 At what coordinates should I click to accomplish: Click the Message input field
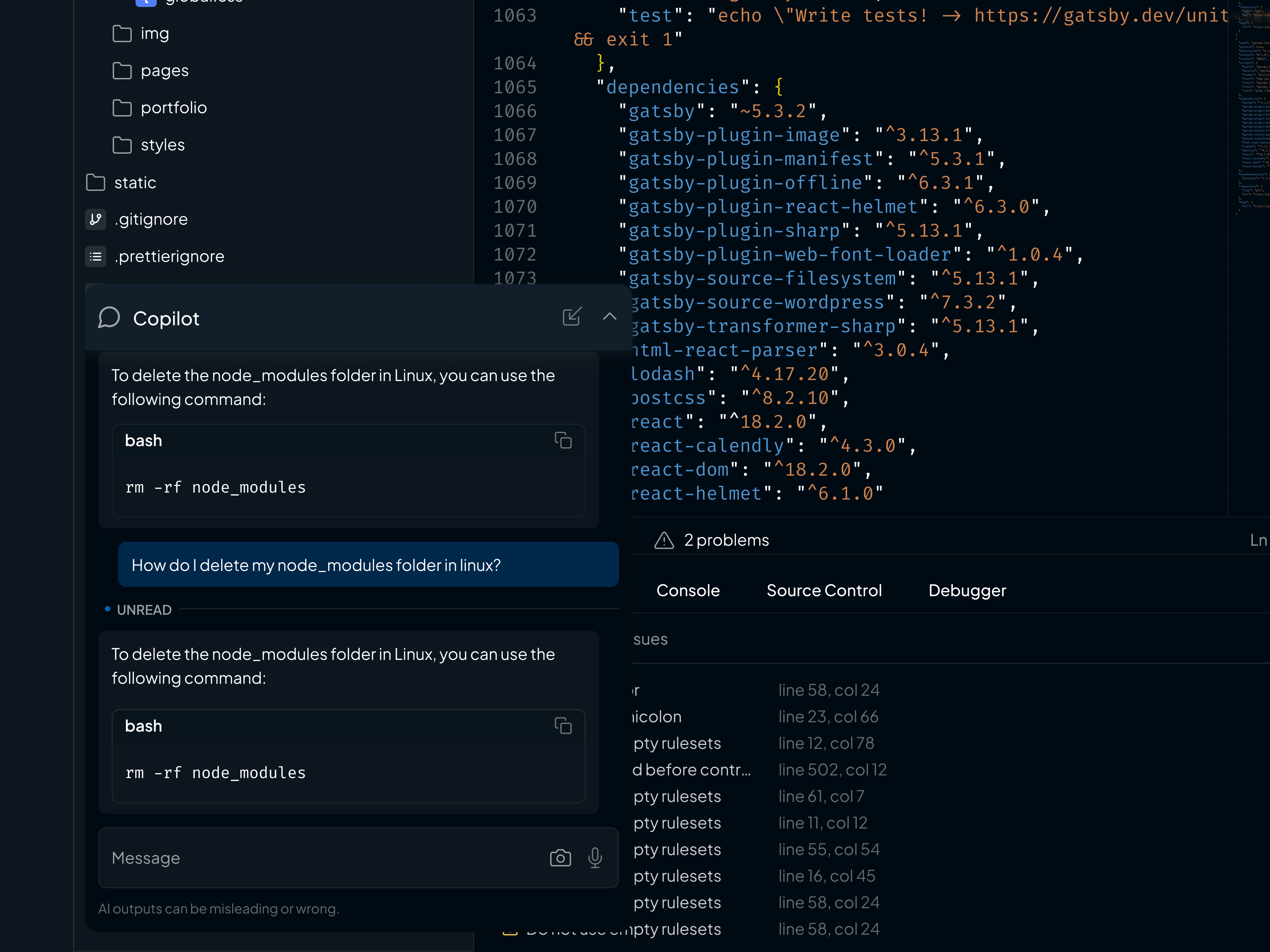[321, 857]
